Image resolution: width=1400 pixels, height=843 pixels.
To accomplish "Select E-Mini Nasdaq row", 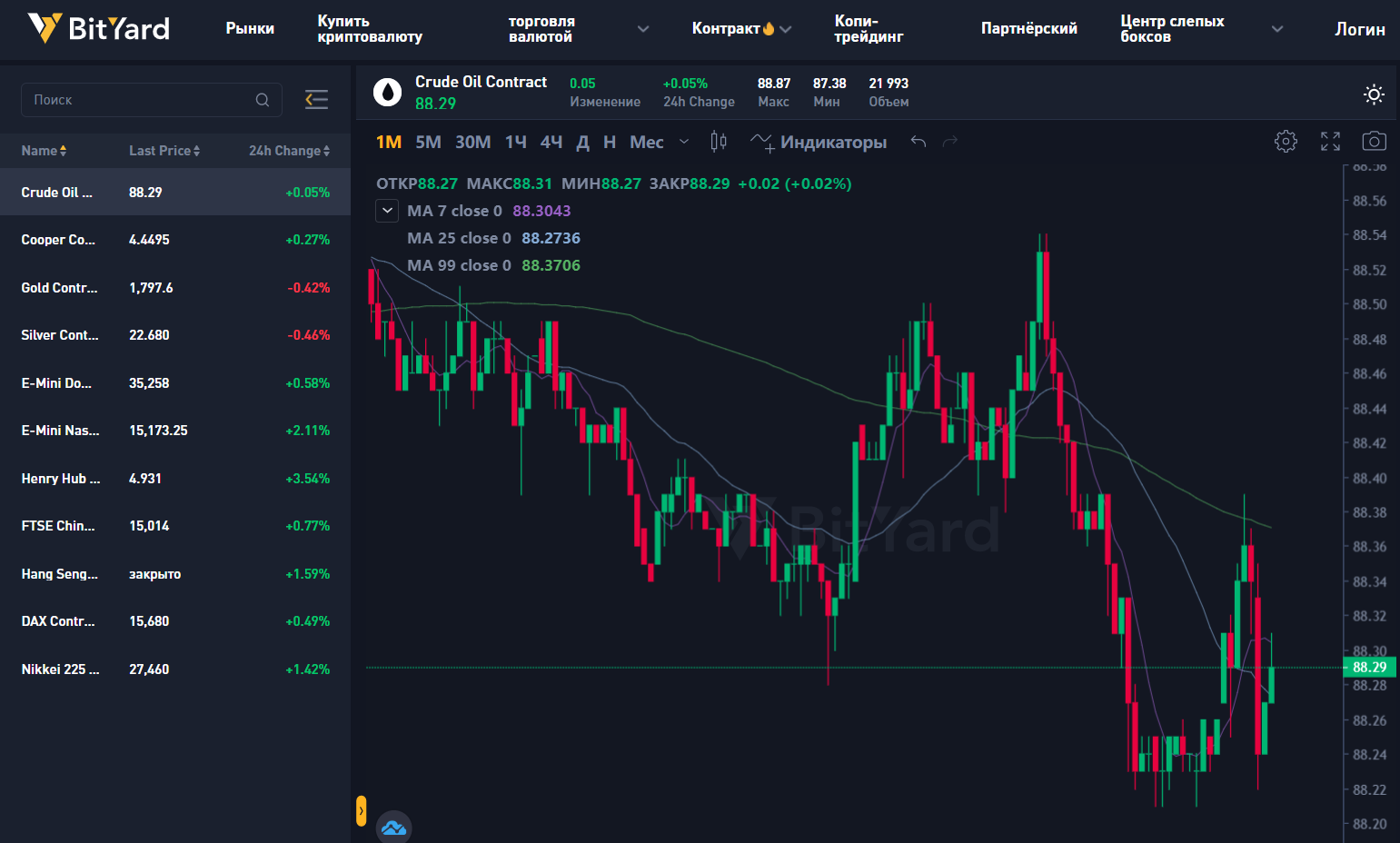I will [175, 431].
